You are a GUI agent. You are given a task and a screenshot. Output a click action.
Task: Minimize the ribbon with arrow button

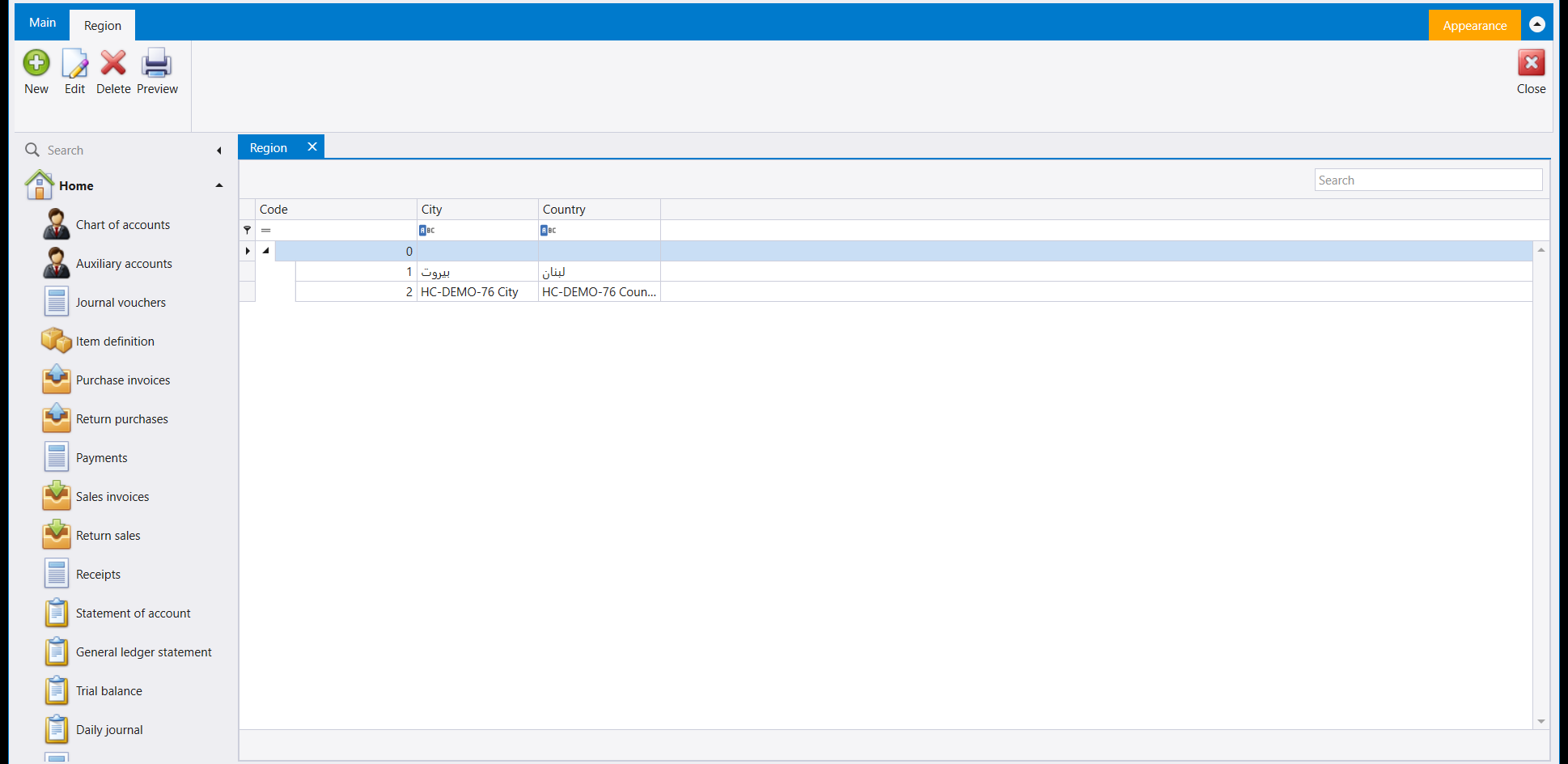coord(1537,24)
